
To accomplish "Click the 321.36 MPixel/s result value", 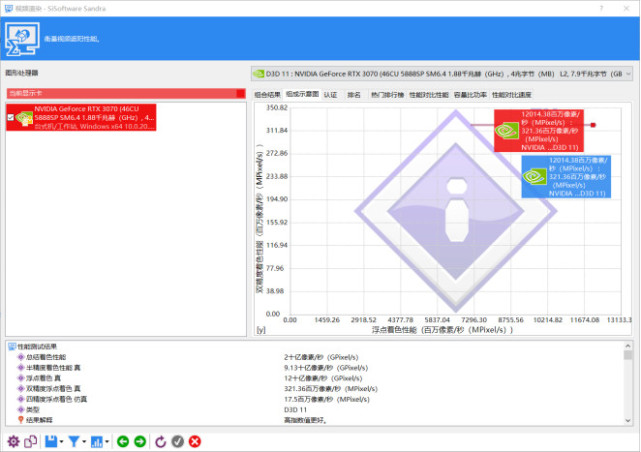I will point(331,389).
